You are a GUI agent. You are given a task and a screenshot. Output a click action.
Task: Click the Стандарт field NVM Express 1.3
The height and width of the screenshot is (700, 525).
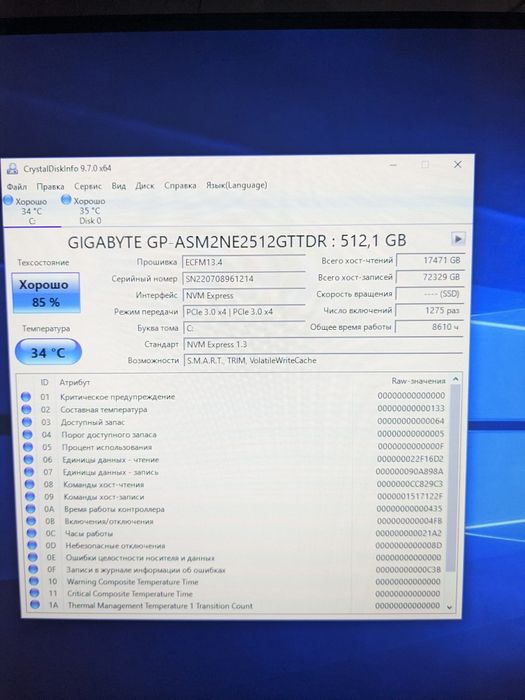(323, 344)
